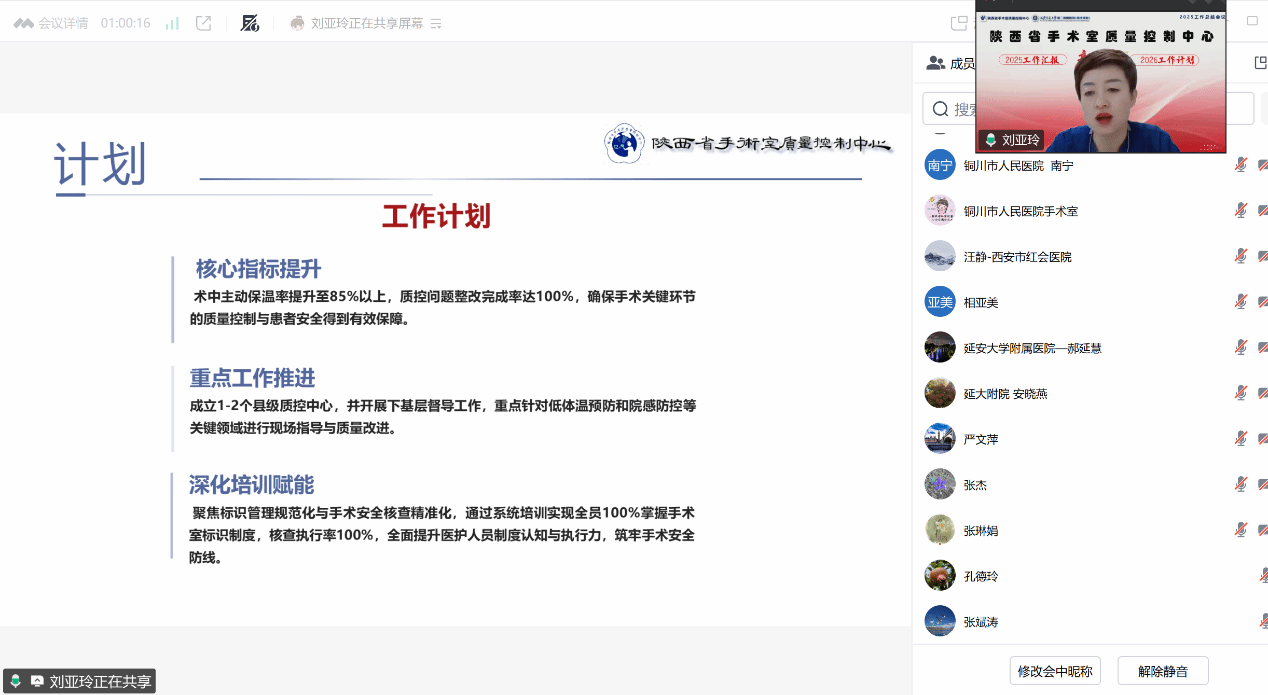This screenshot has height=695, width=1268.
Task: Check the green network signal strength icon
Action: click(x=172, y=23)
